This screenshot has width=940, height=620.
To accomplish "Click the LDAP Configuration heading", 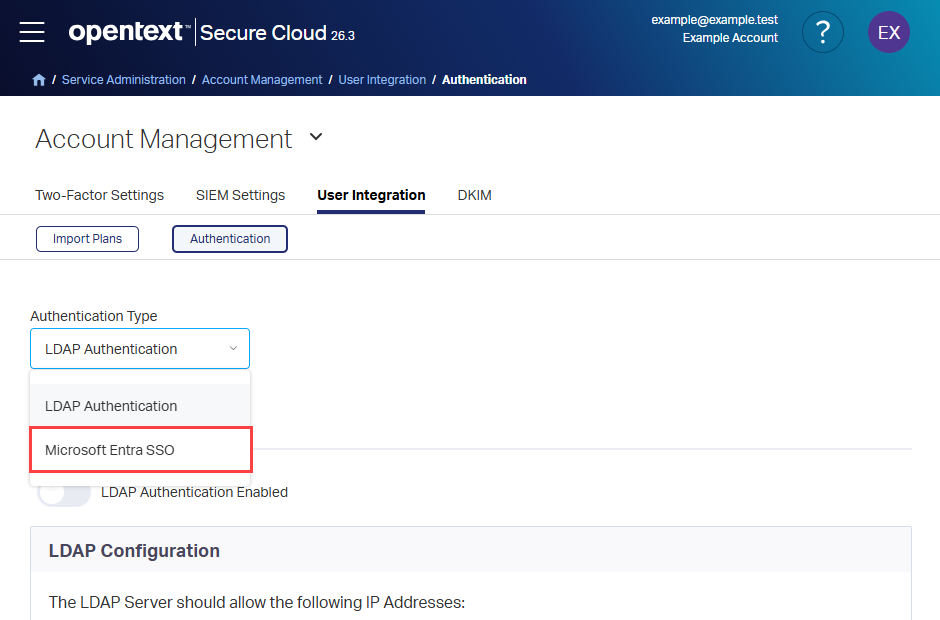I will pos(134,550).
